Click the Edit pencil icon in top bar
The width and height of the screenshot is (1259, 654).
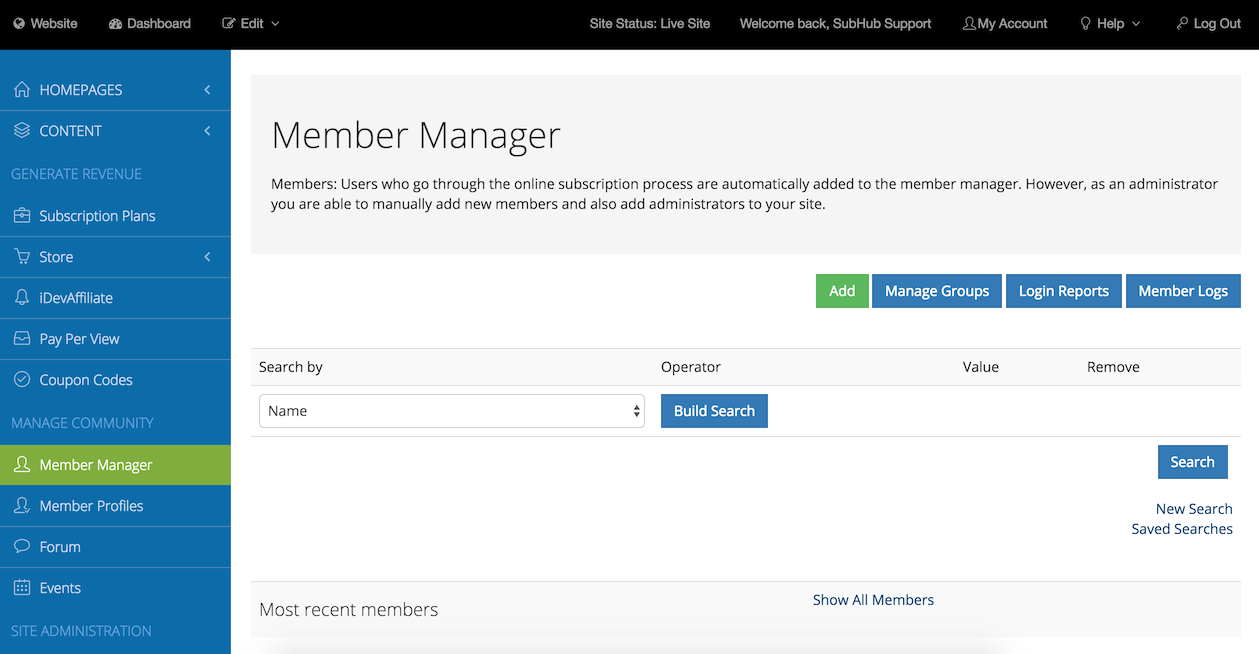point(228,24)
